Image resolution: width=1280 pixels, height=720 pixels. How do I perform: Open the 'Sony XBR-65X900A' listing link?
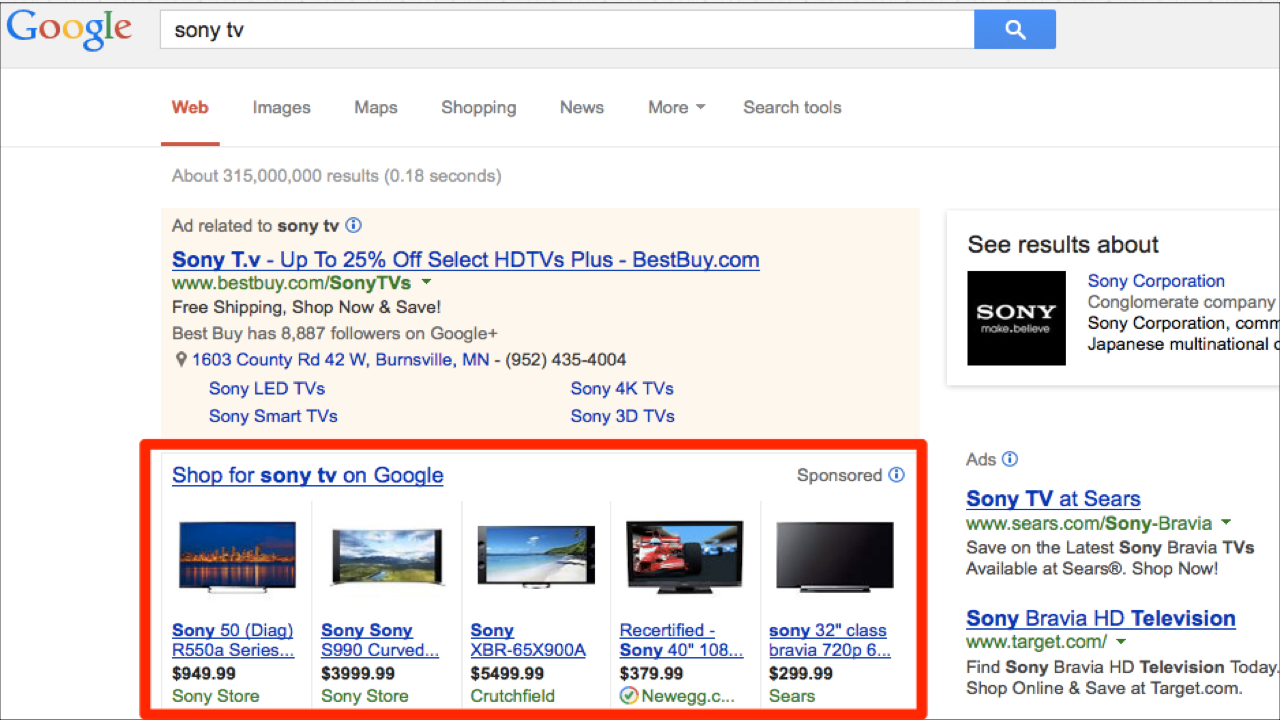point(528,640)
